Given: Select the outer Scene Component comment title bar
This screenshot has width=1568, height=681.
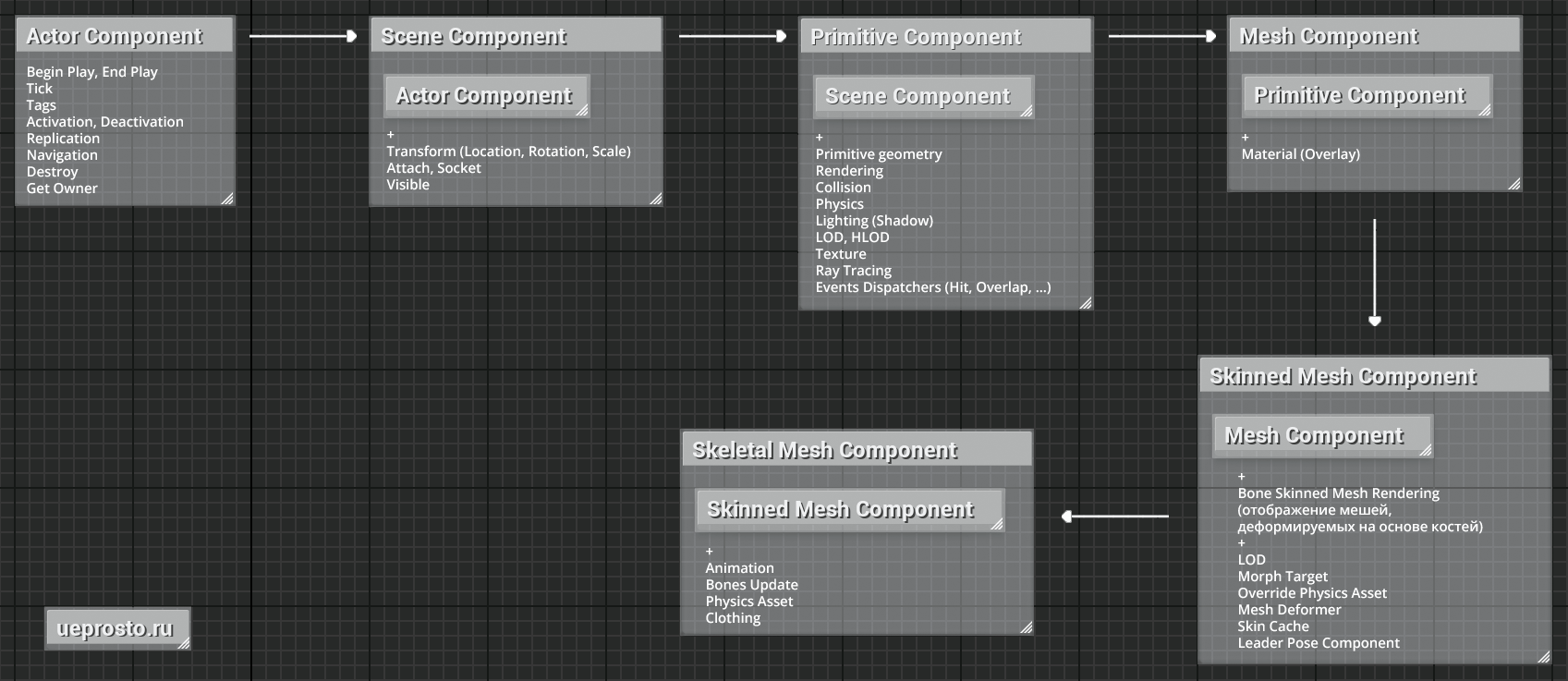Looking at the screenshot, I should (516, 35).
